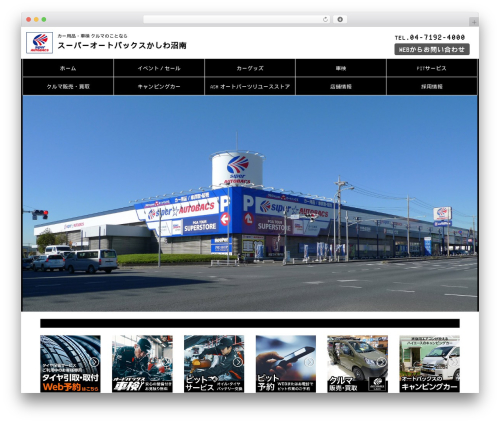Reload the page with refresh icon
The image size is (500, 423).
(x=325, y=20)
